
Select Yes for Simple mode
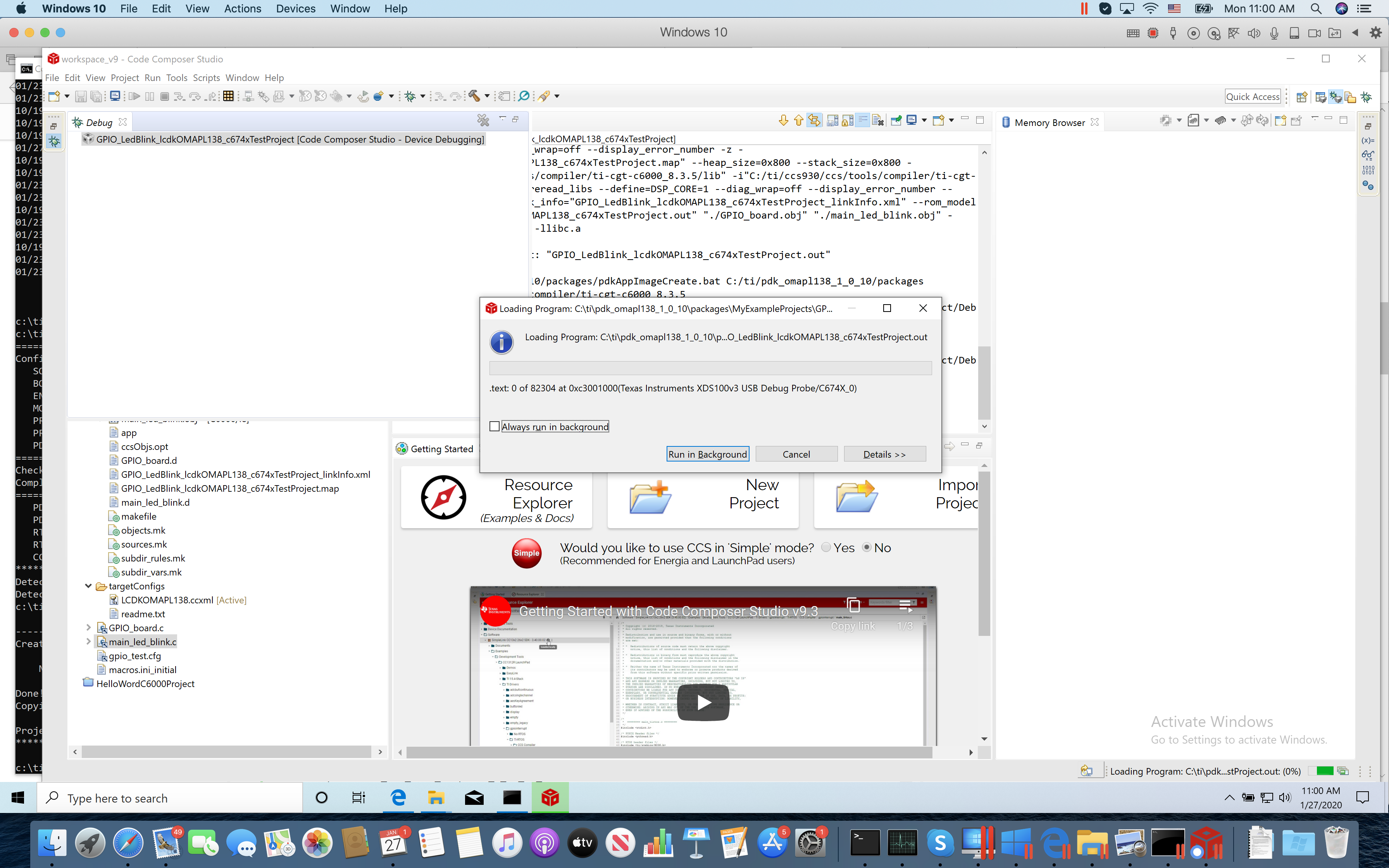(826, 548)
